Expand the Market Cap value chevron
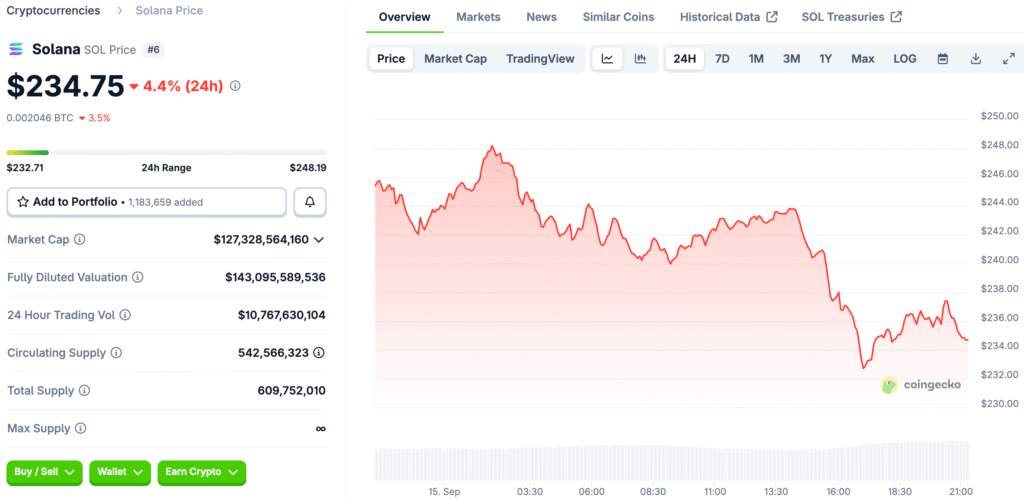This screenshot has height=499, width=1024. [x=319, y=240]
